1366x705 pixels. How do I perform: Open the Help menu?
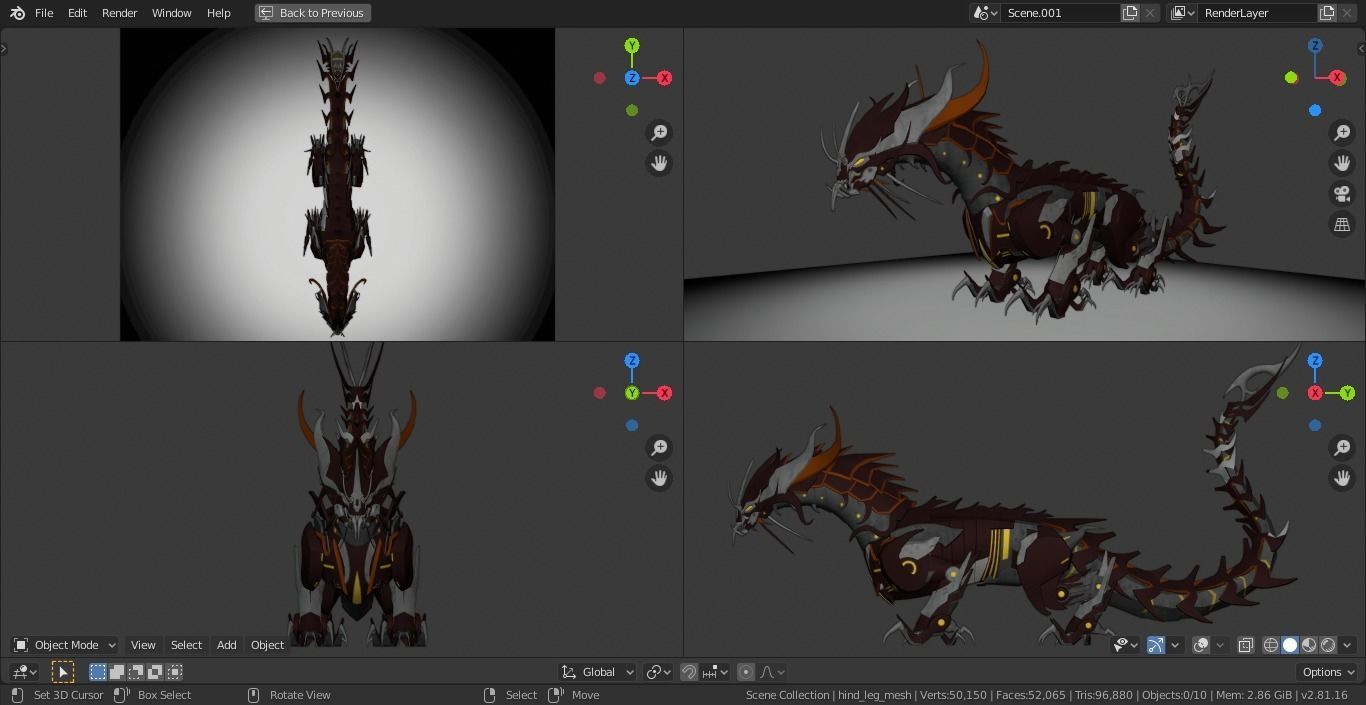(x=218, y=13)
